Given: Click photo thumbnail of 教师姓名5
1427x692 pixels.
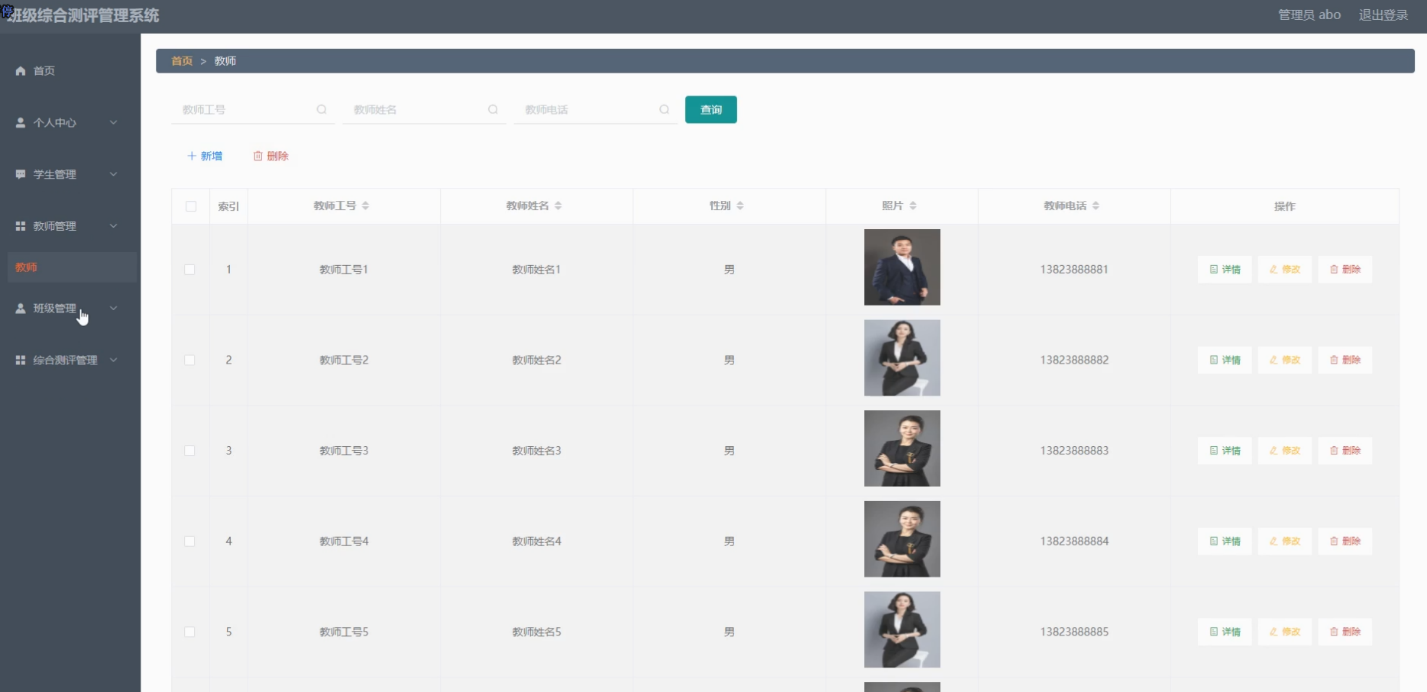Looking at the screenshot, I should (902, 630).
